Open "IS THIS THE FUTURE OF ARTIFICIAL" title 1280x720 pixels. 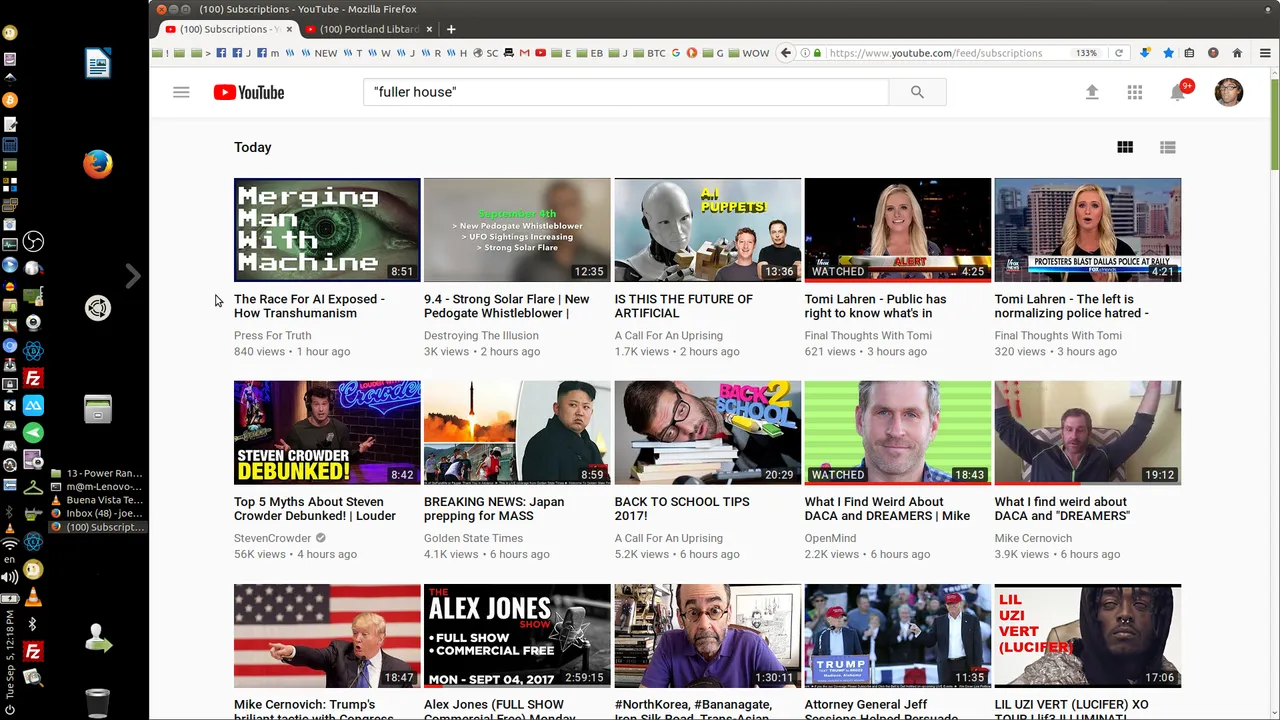[684, 306]
